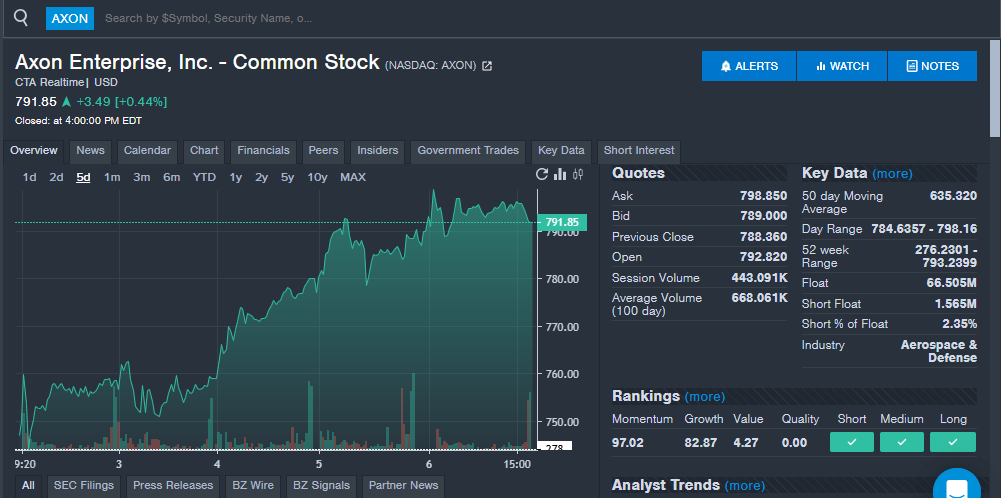Filter news by Press Releases
Screen dimensions: 1001x498
pos(173,486)
